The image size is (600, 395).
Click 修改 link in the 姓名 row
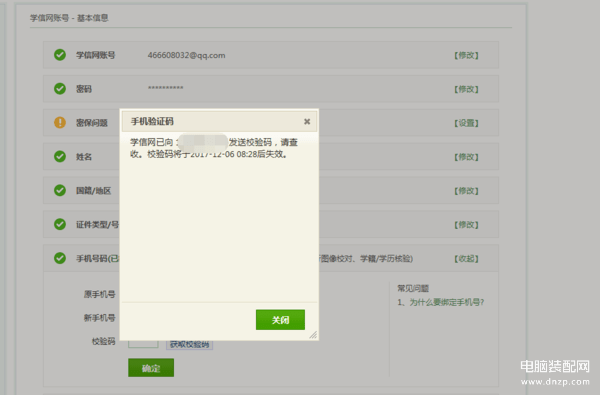(x=466, y=157)
